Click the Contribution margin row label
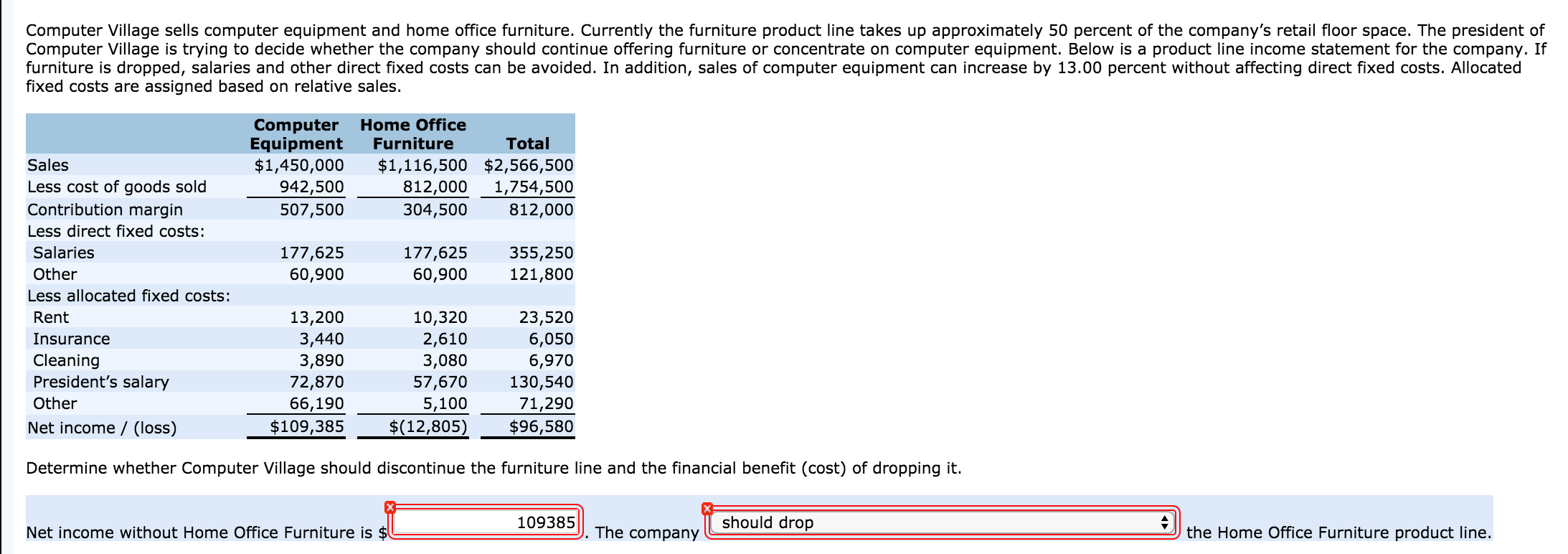 [105, 210]
